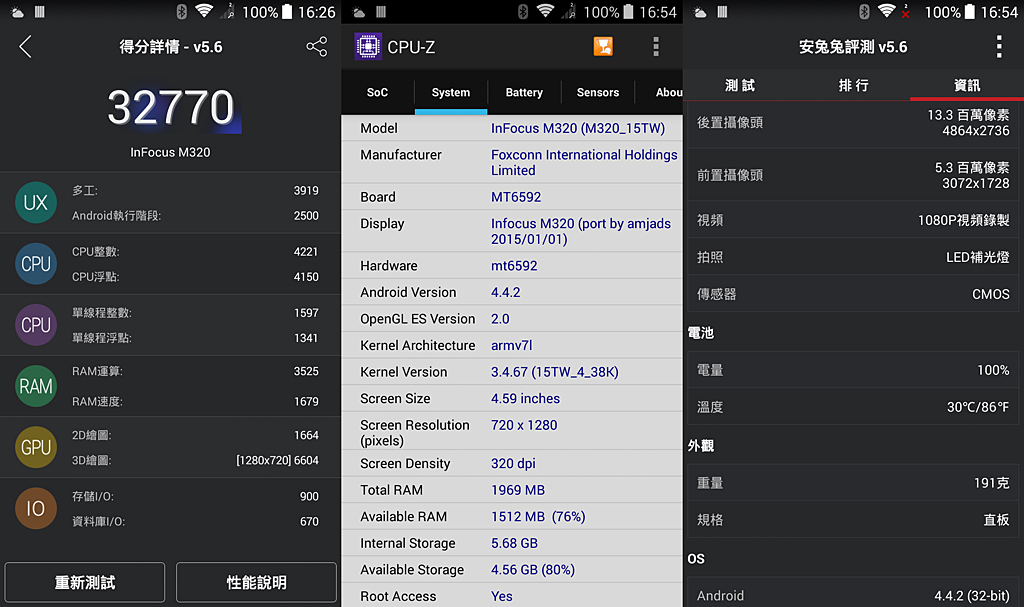
Task: Tap the 拍照 LED補光燈 row
Action: click(x=853, y=257)
